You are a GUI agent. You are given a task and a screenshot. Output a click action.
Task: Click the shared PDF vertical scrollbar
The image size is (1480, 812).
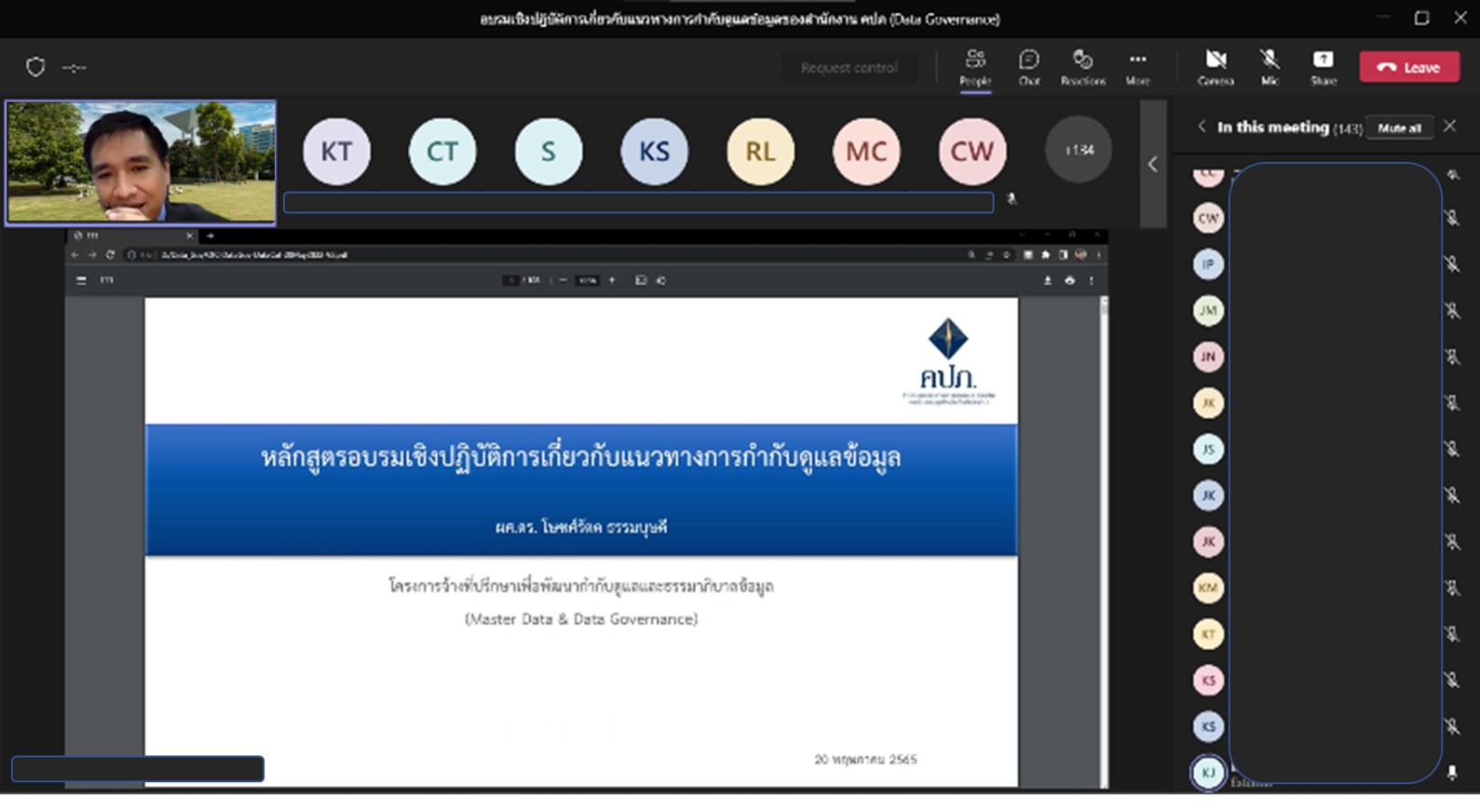(x=1104, y=540)
